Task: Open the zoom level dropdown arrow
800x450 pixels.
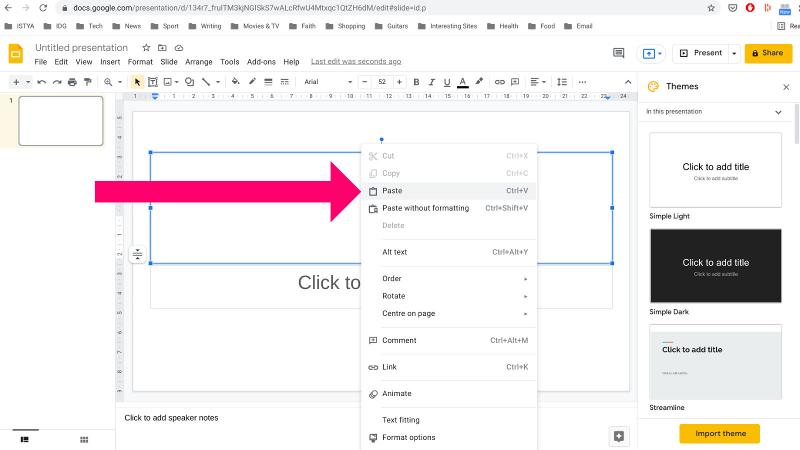Action: (x=120, y=82)
